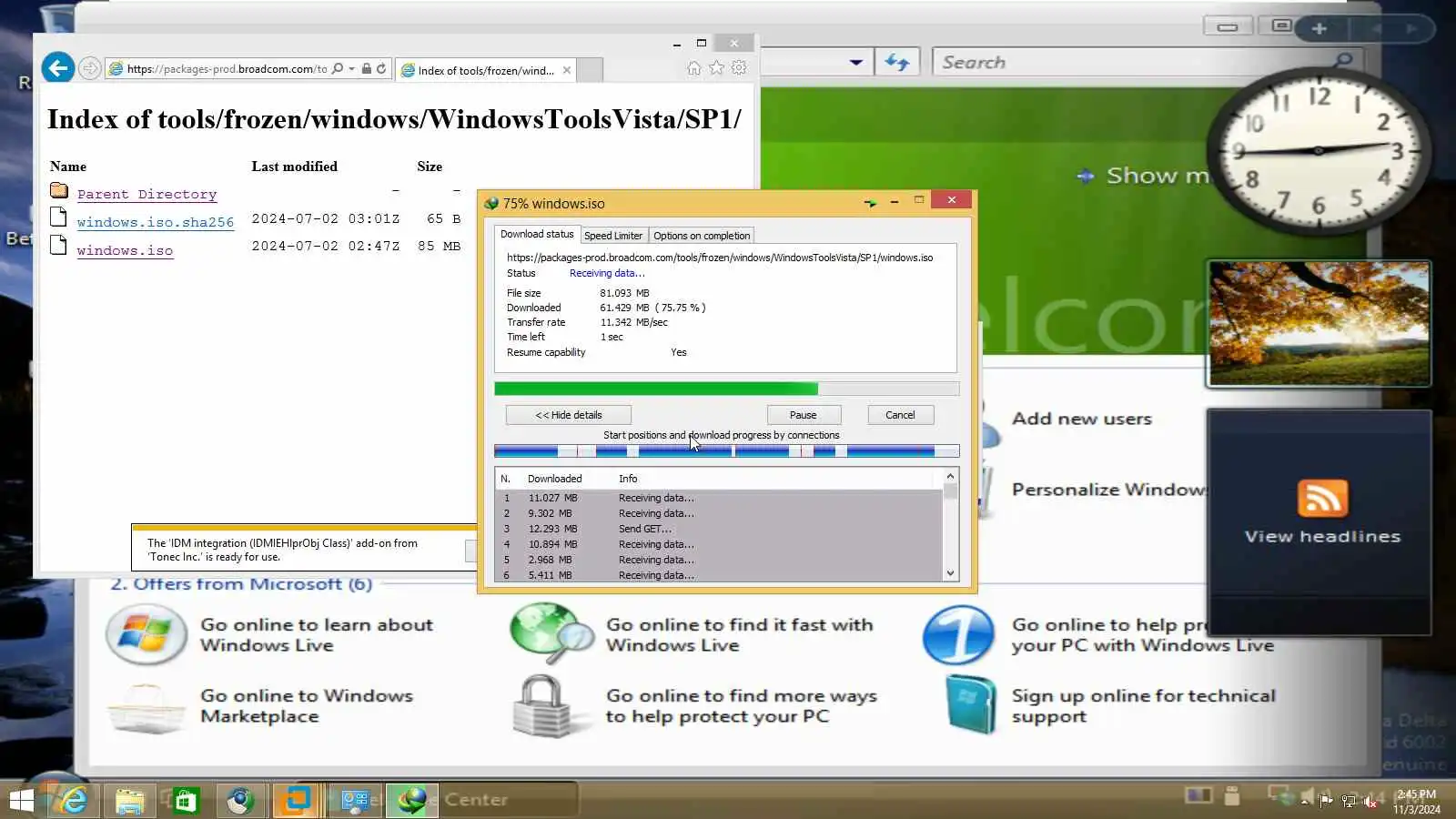This screenshot has width=1456, height=819.
Task: Select connection row 3 showing Send GET...
Action: [719, 529]
